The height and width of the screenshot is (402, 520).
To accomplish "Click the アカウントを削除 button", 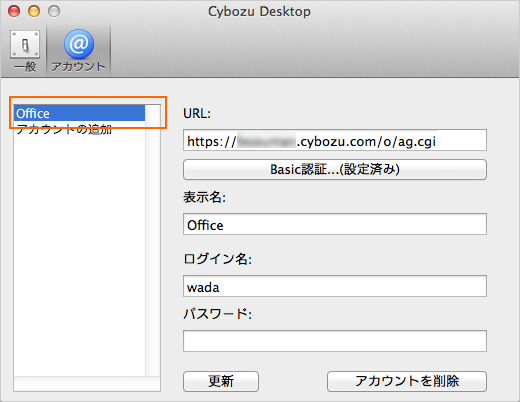I will [407, 381].
